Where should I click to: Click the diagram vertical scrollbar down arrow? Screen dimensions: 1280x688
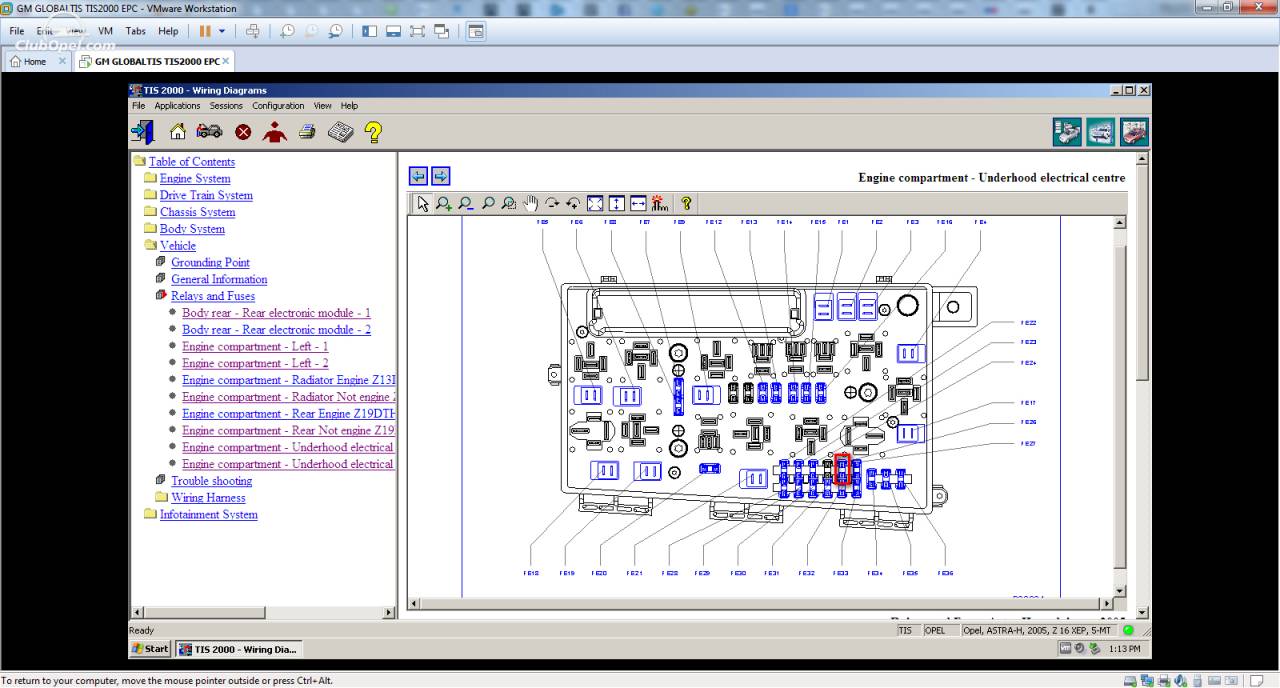(x=1120, y=590)
